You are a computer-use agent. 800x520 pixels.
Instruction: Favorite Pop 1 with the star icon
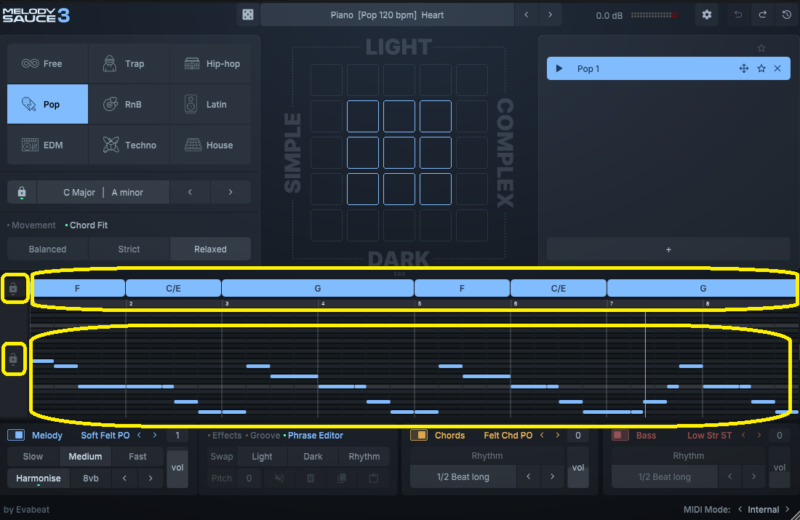coord(761,68)
